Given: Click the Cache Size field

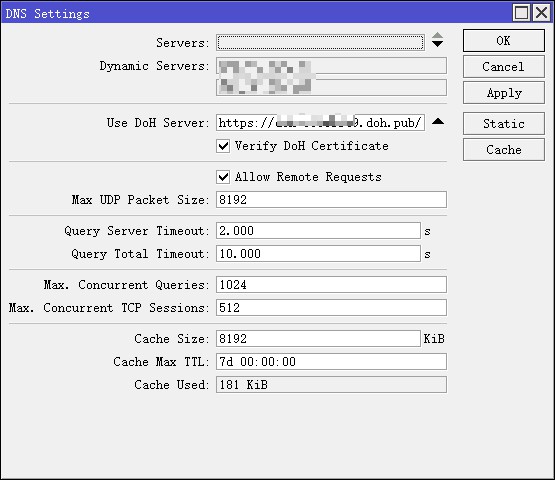Looking at the screenshot, I should tap(318, 339).
